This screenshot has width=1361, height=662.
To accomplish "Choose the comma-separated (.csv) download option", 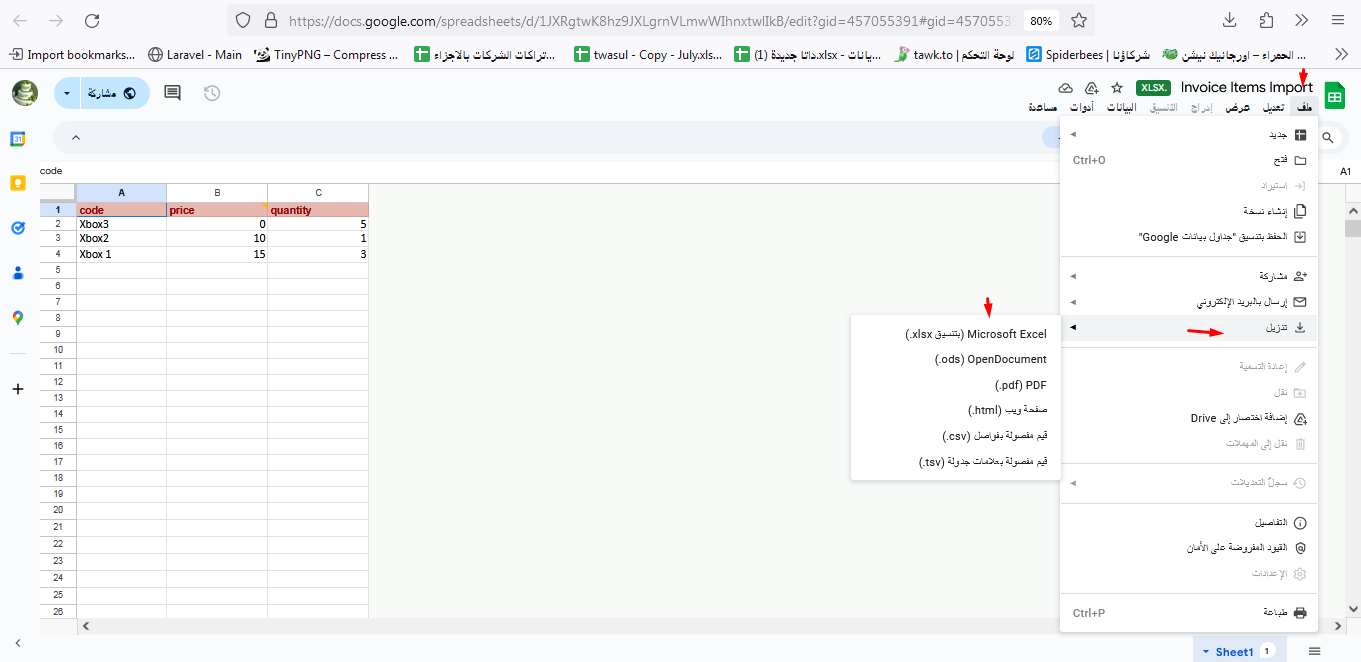I will [956, 436].
